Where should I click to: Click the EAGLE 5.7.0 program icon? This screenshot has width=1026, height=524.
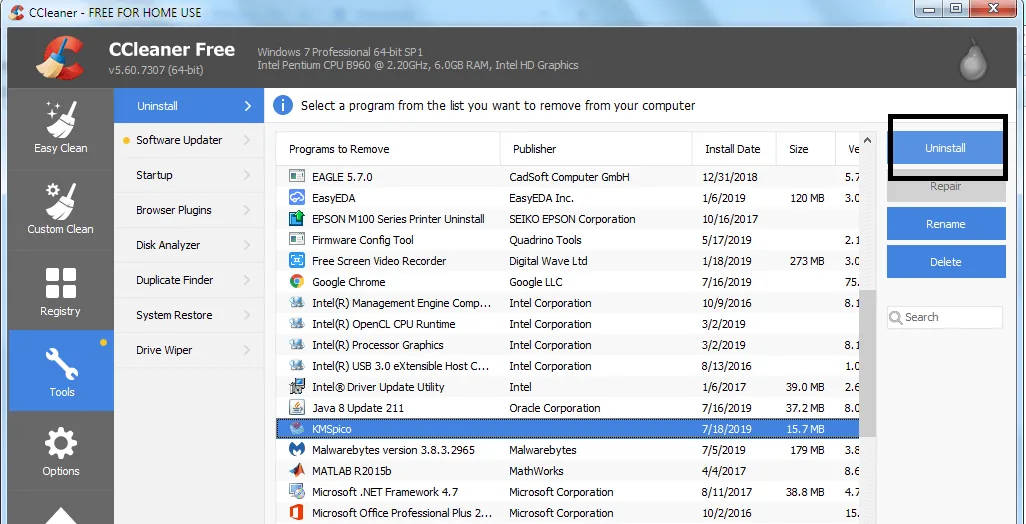point(297,177)
